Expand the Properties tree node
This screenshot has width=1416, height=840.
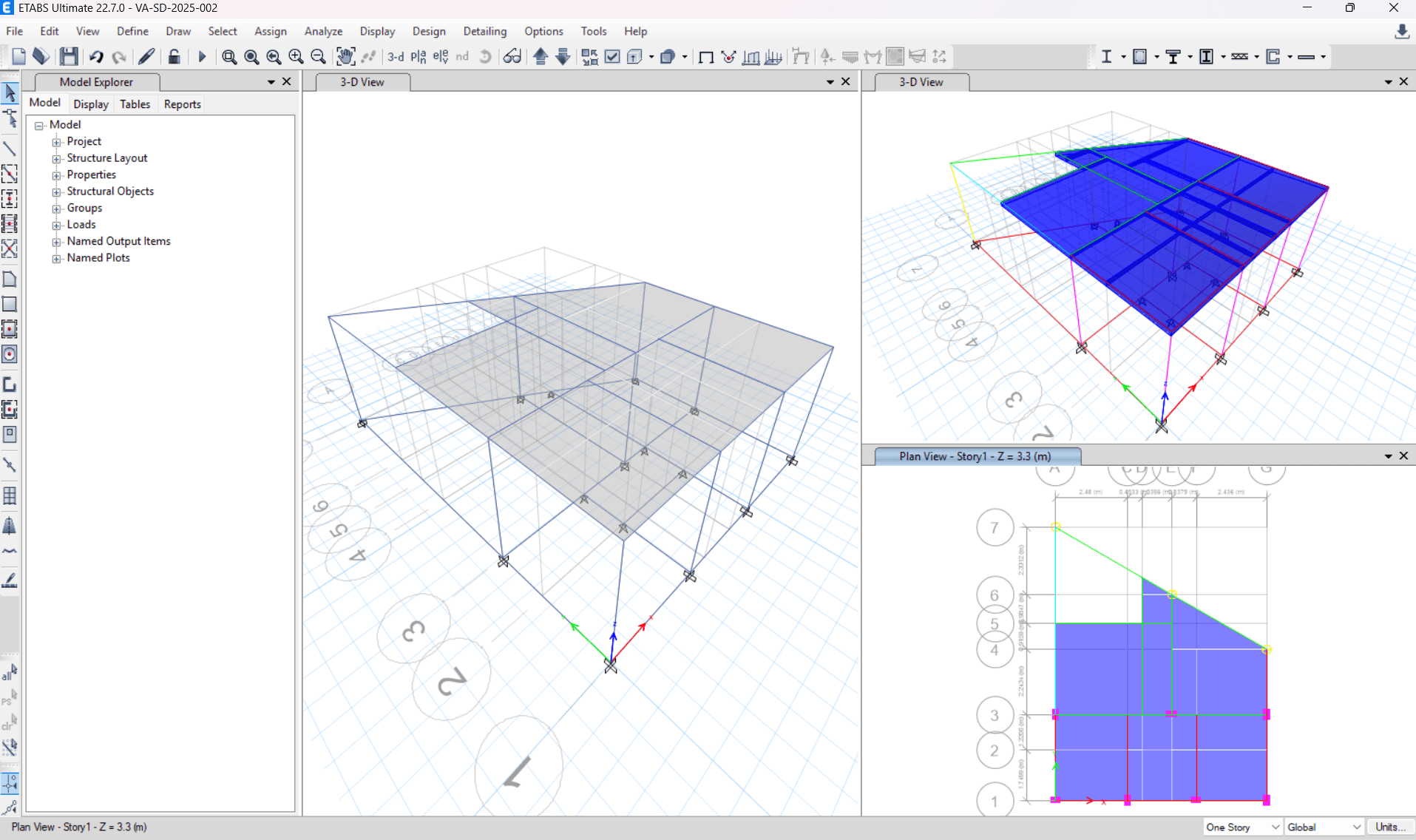point(56,175)
